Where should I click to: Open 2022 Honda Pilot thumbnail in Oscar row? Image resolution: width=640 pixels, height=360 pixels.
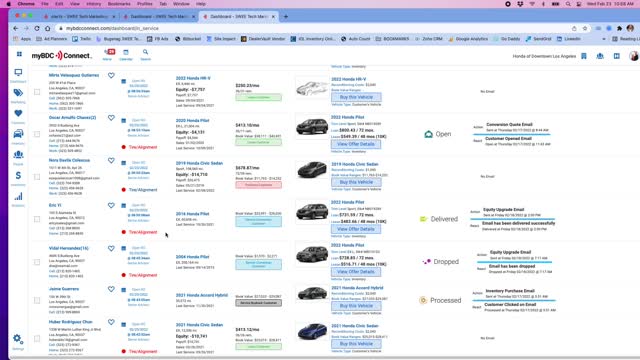pyautogui.click(x=312, y=127)
